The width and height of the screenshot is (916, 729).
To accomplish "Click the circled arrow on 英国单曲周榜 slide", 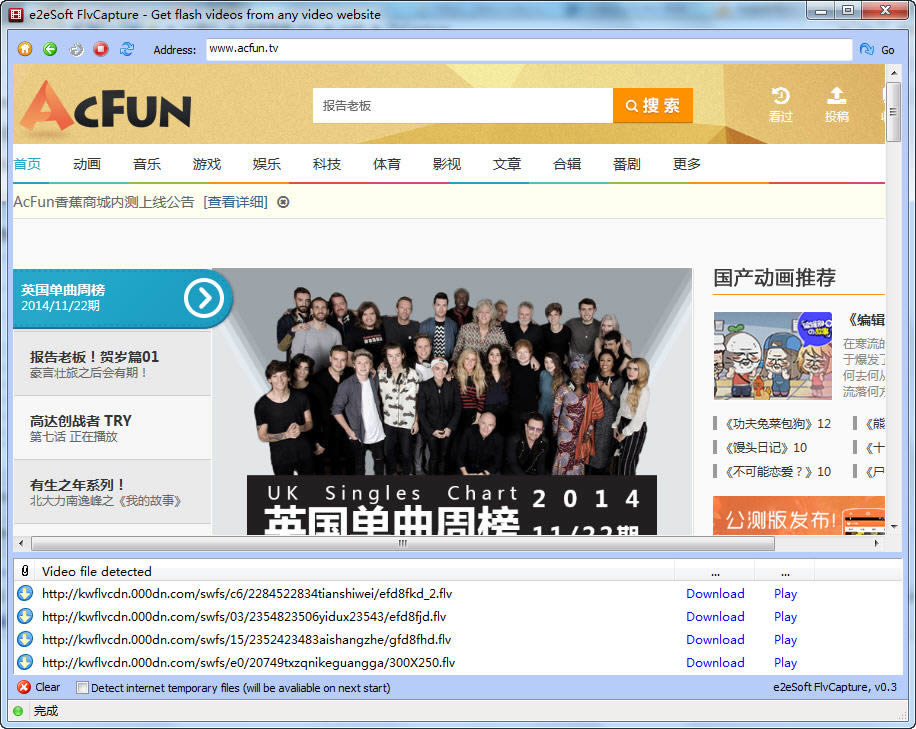I will [204, 298].
